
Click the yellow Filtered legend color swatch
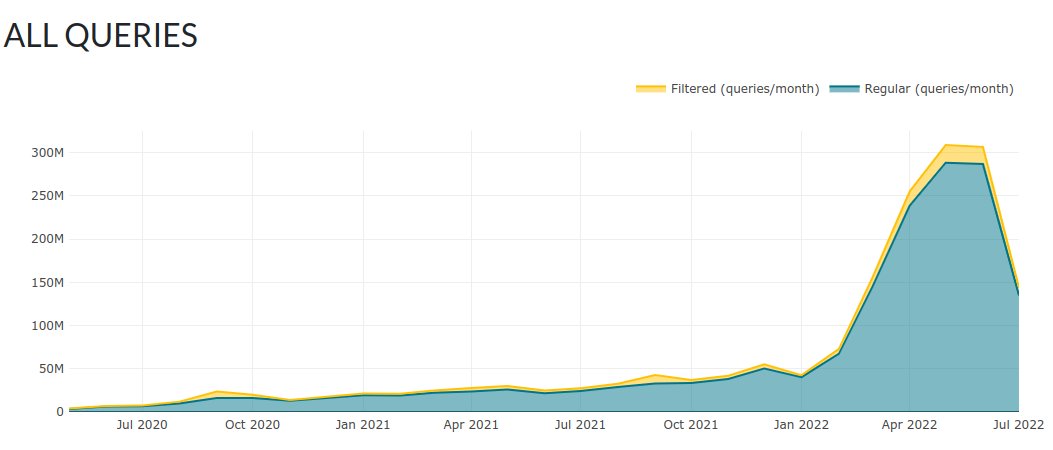click(x=651, y=89)
